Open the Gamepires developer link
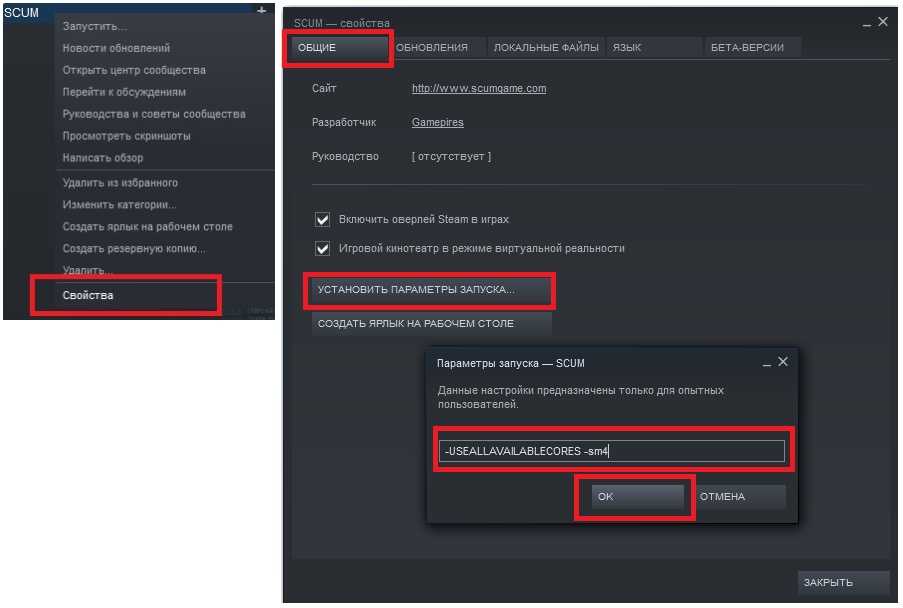Screen dimensions: 903x608 438,122
